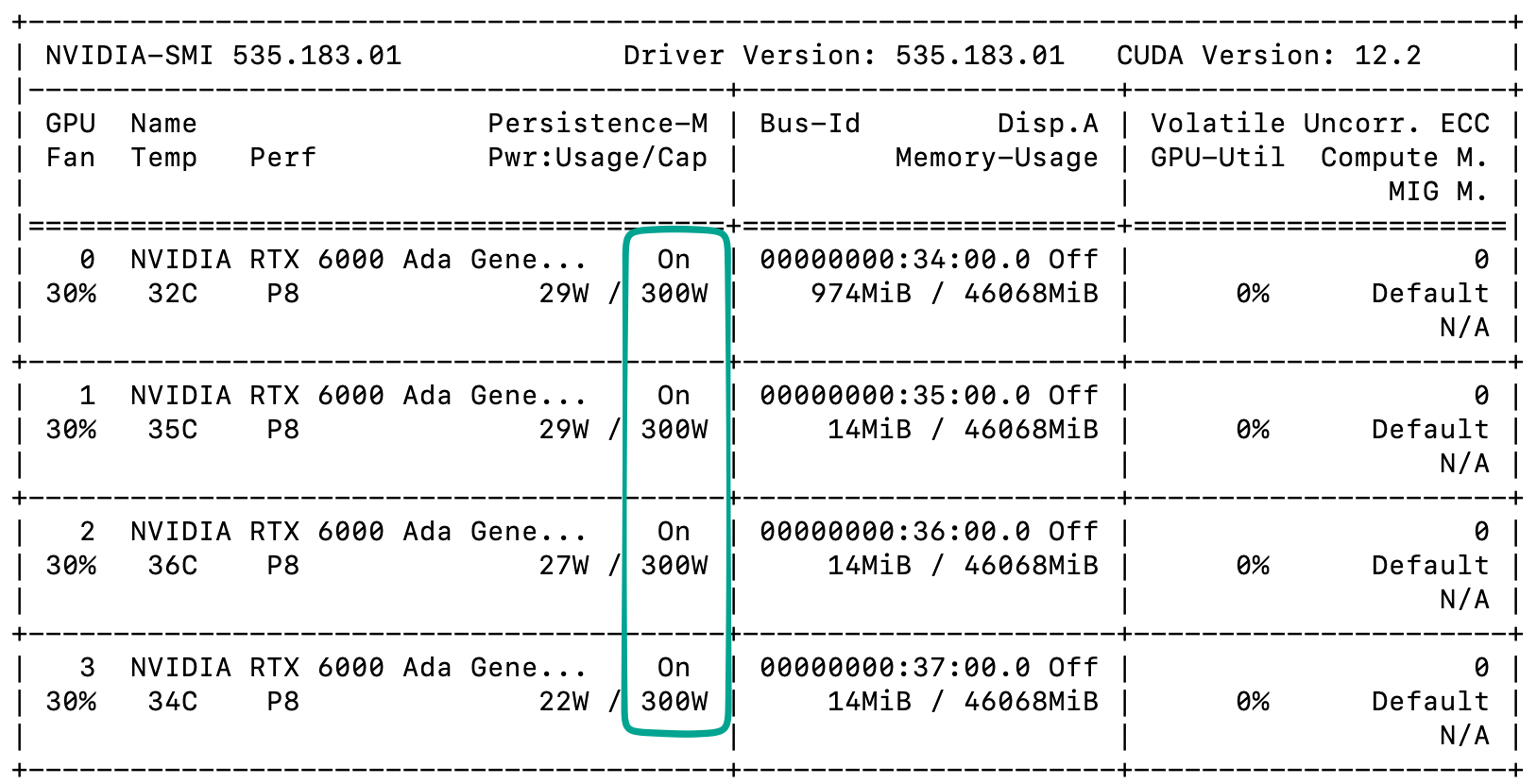Select bus ID 00000000:34:00.0

[x=895, y=260]
